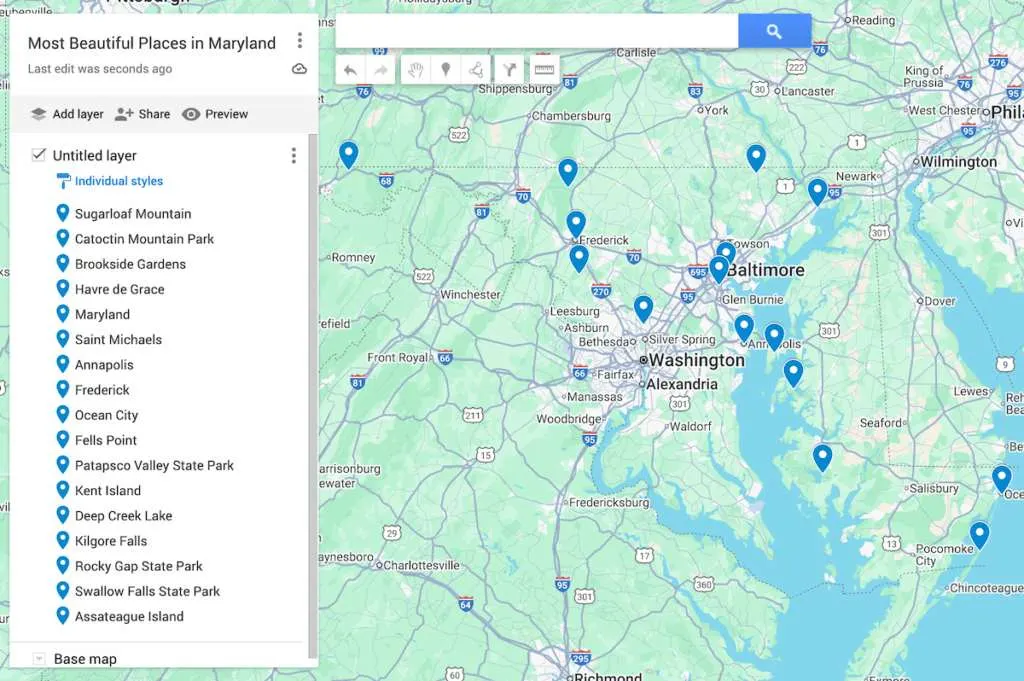Click the Add layer button
Viewport: 1024px width, 681px height.
point(67,114)
